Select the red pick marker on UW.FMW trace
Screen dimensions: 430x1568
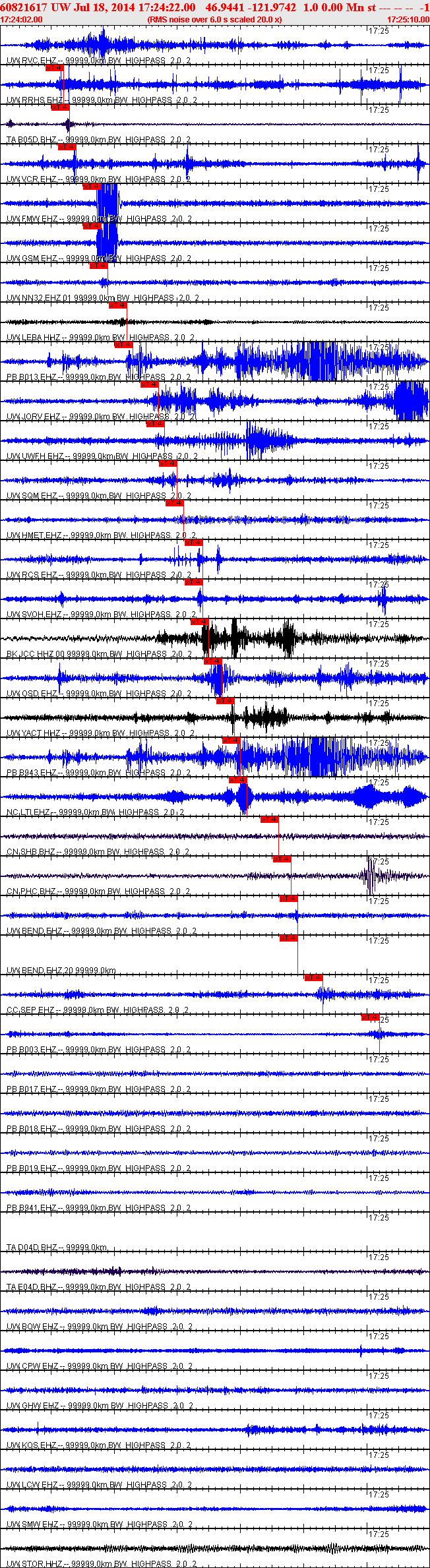point(92,186)
